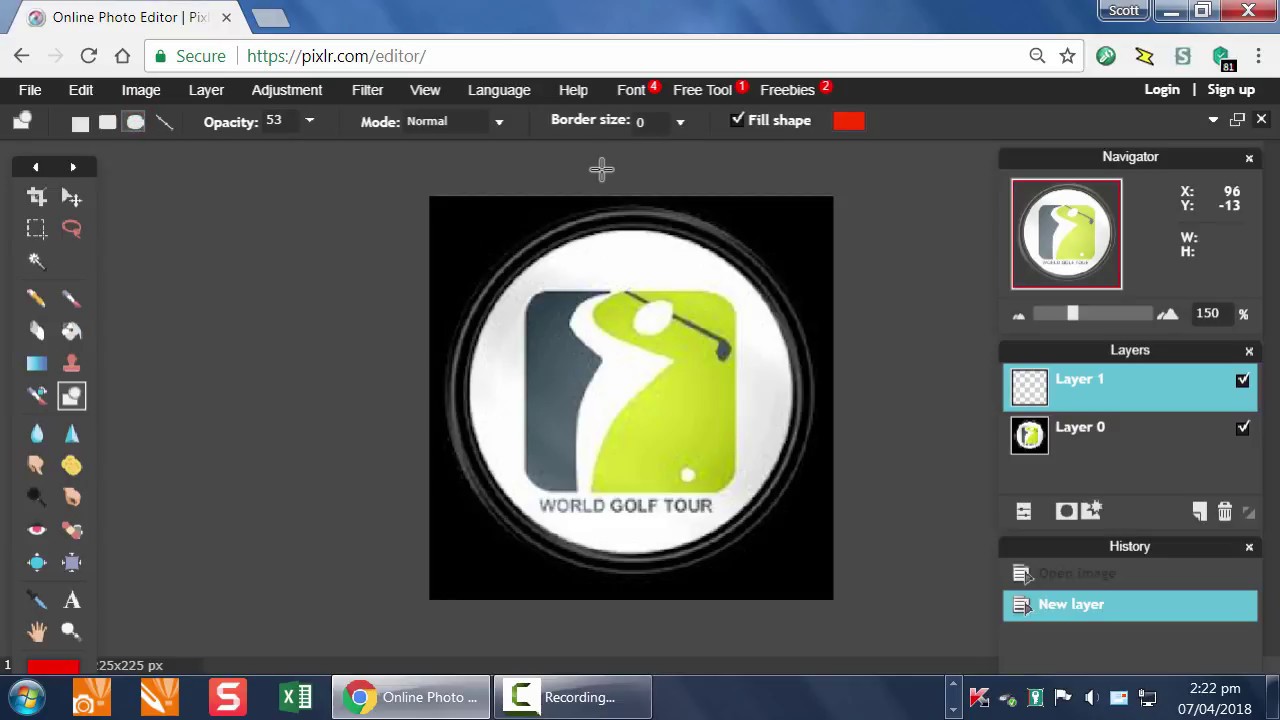Open the red fill color swatch

[848, 121]
